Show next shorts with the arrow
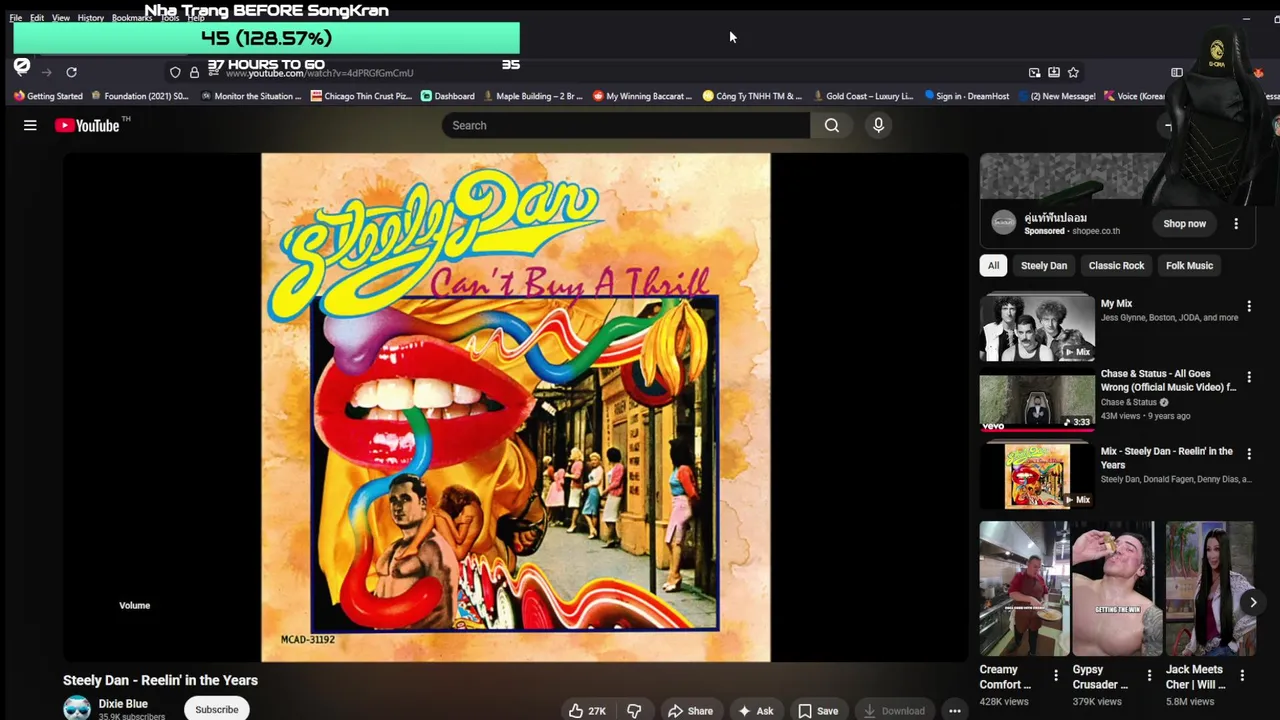Image resolution: width=1280 pixels, height=720 pixels. (1252, 602)
